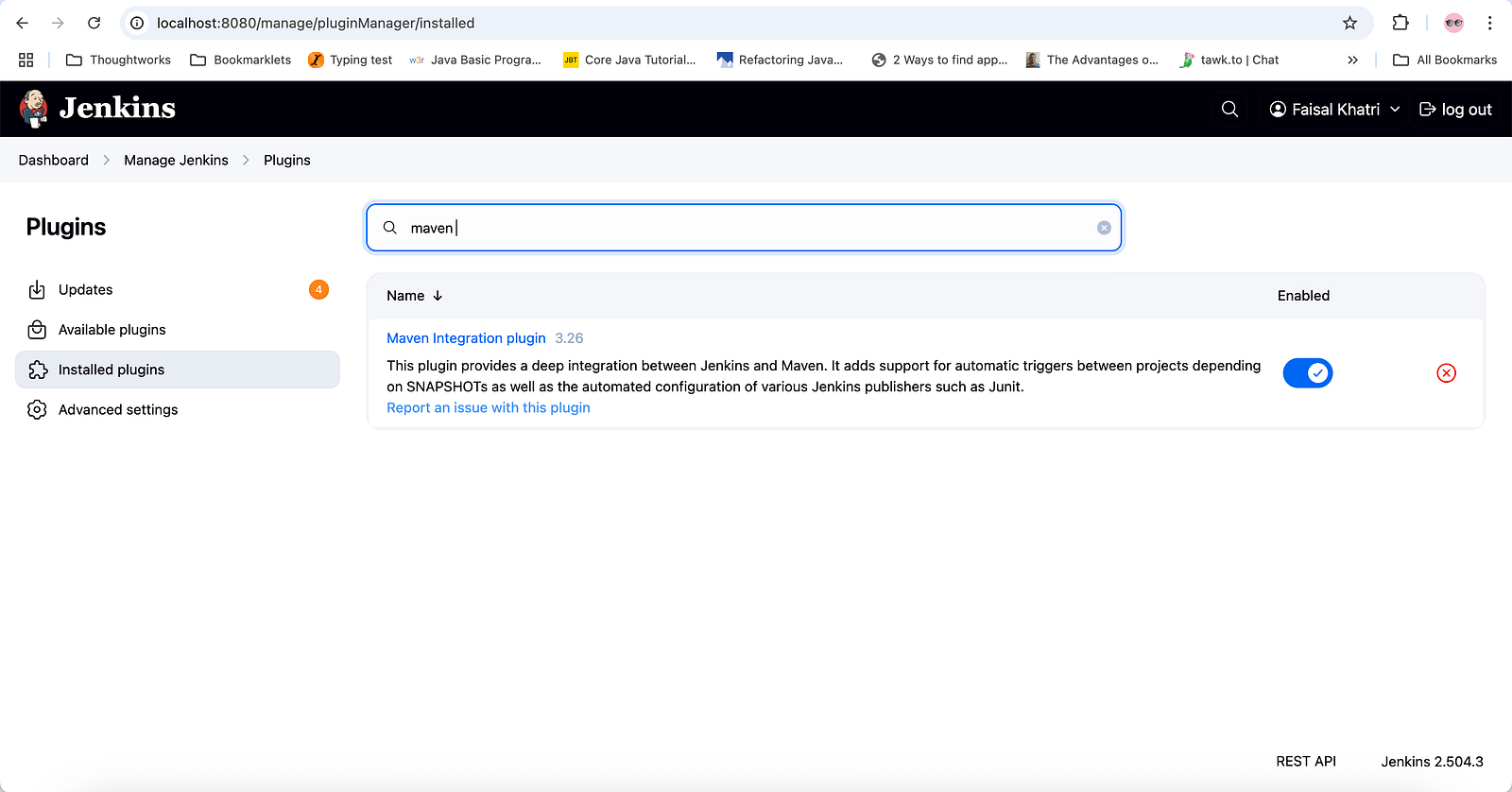
Task: Open the Bookmarklets bookmark folder
Action: (241, 60)
